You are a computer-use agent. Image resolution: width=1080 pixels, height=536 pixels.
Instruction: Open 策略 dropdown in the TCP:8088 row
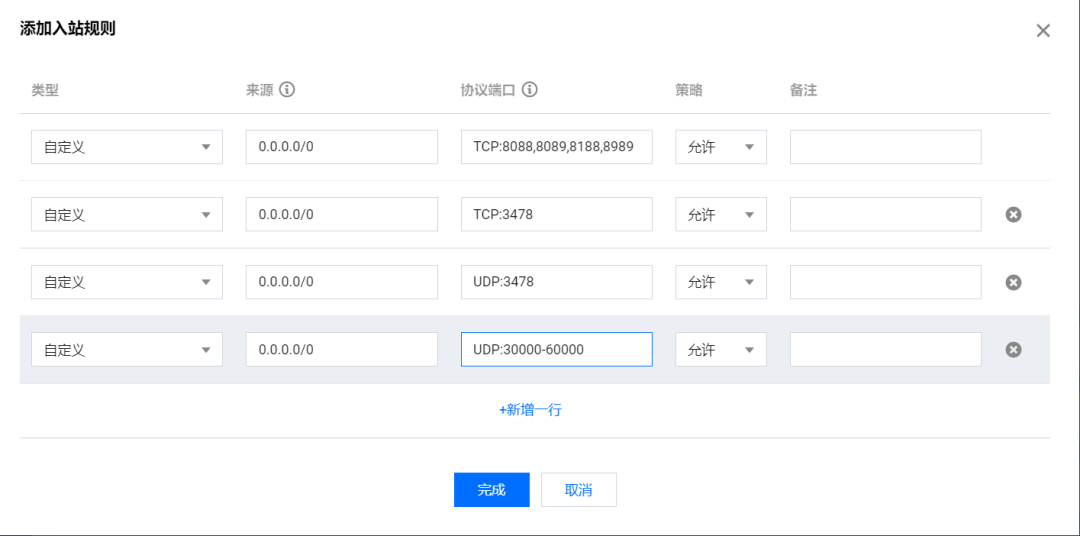pos(720,147)
